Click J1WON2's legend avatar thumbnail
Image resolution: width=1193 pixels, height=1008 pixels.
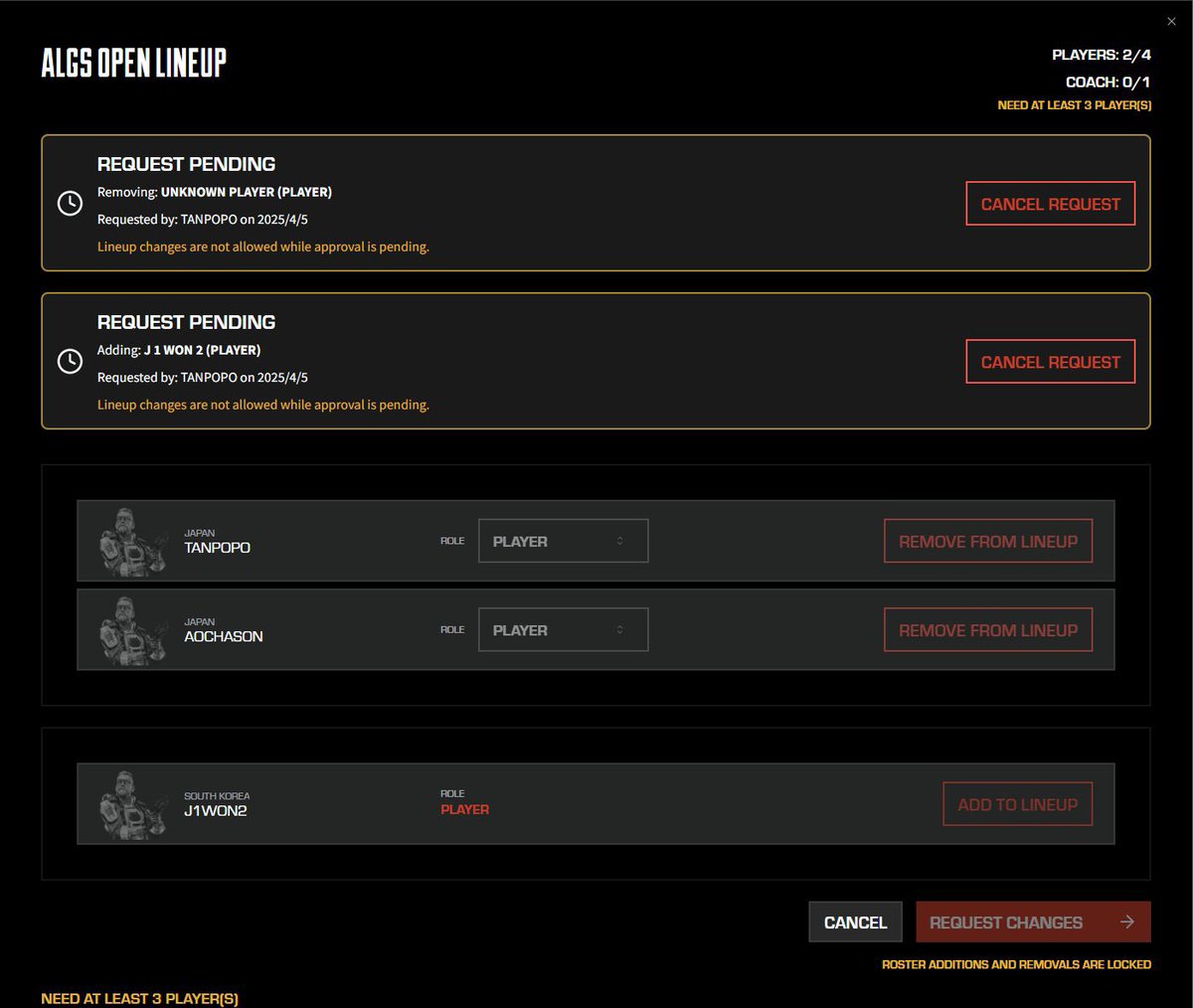(x=131, y=804)
